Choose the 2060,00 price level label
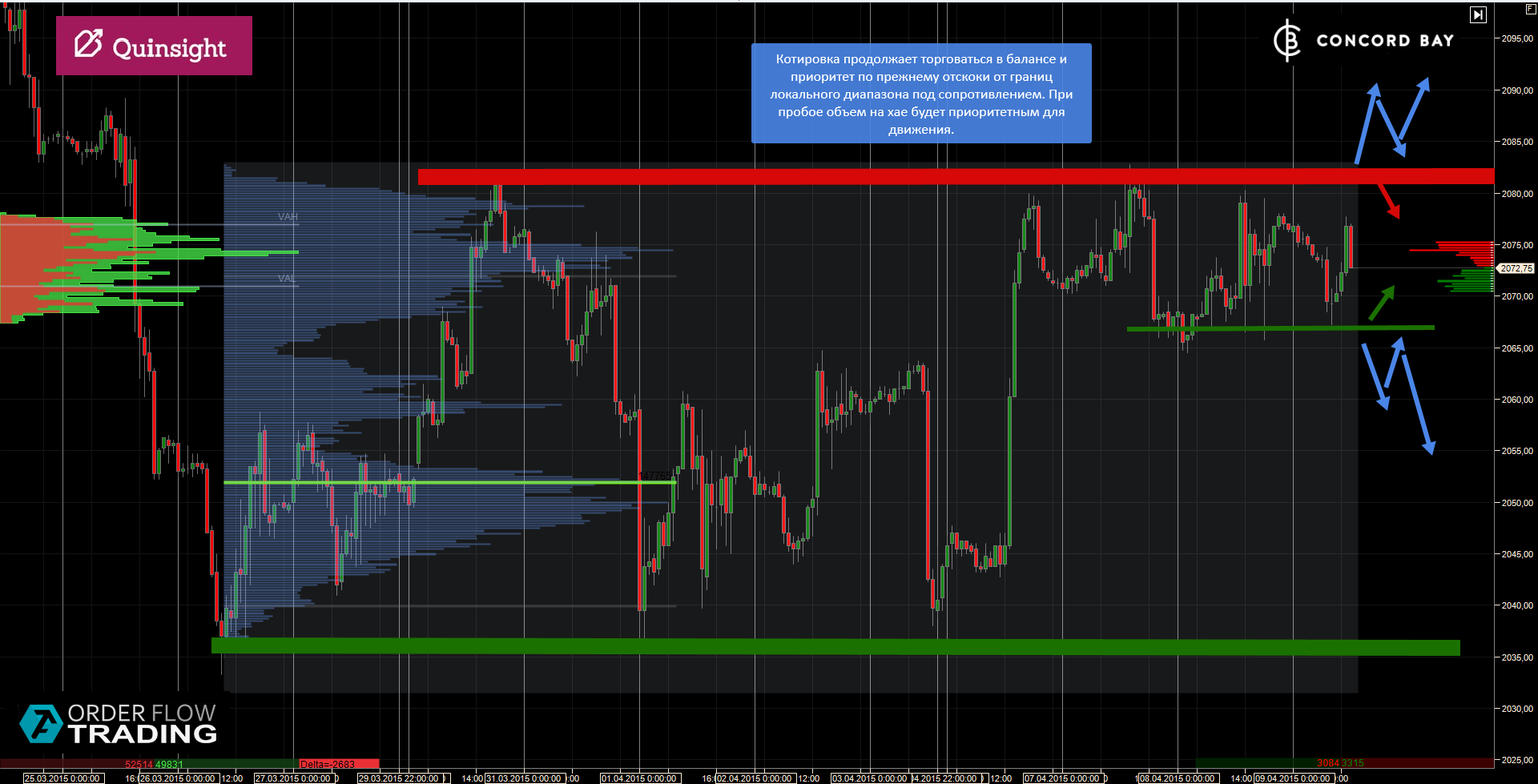 click(1517, 400)
